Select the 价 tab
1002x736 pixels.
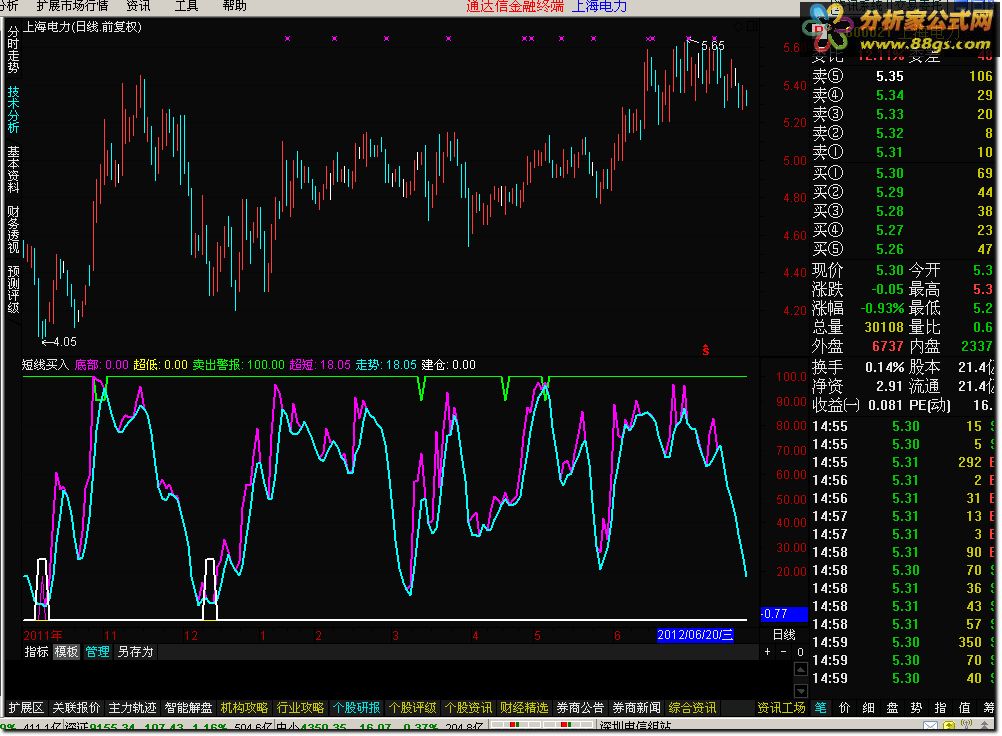(845, 708)
